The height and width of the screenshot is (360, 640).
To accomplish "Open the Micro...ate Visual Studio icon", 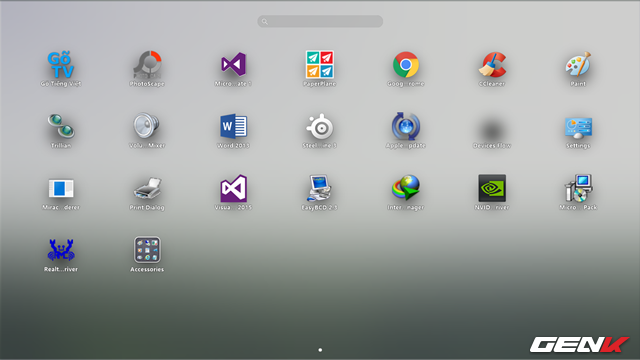I will point(233,64).
